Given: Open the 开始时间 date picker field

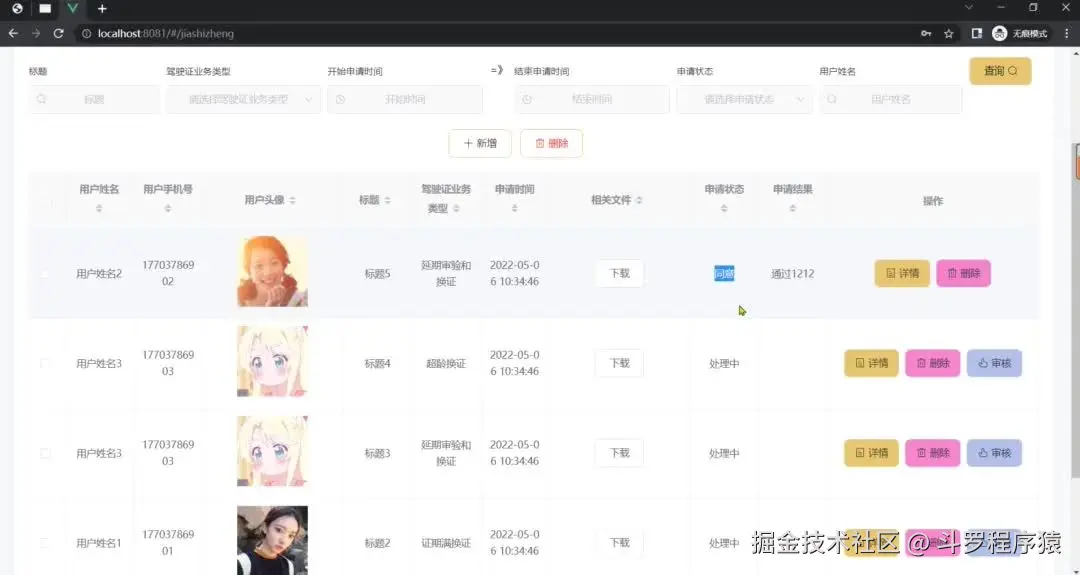Looking at the screenshot, I should point(405,99).
